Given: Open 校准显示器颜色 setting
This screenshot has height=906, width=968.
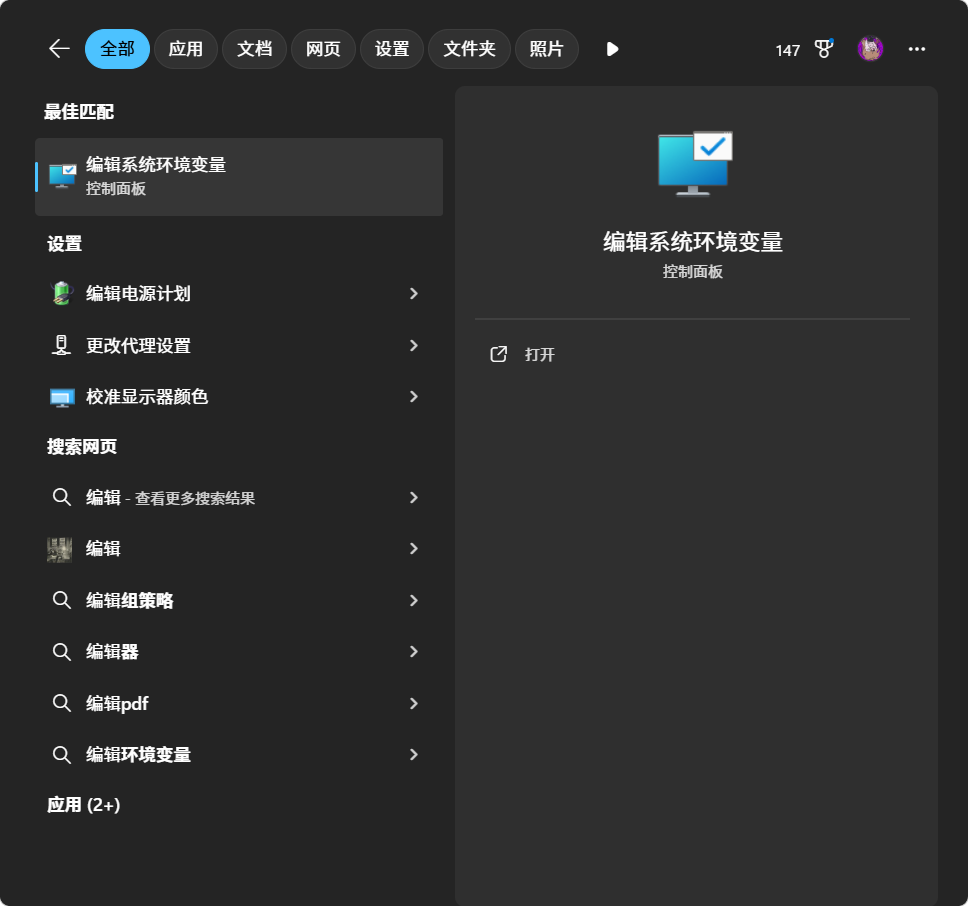Looking at the screenshot, I should click(x=239, y=397).
